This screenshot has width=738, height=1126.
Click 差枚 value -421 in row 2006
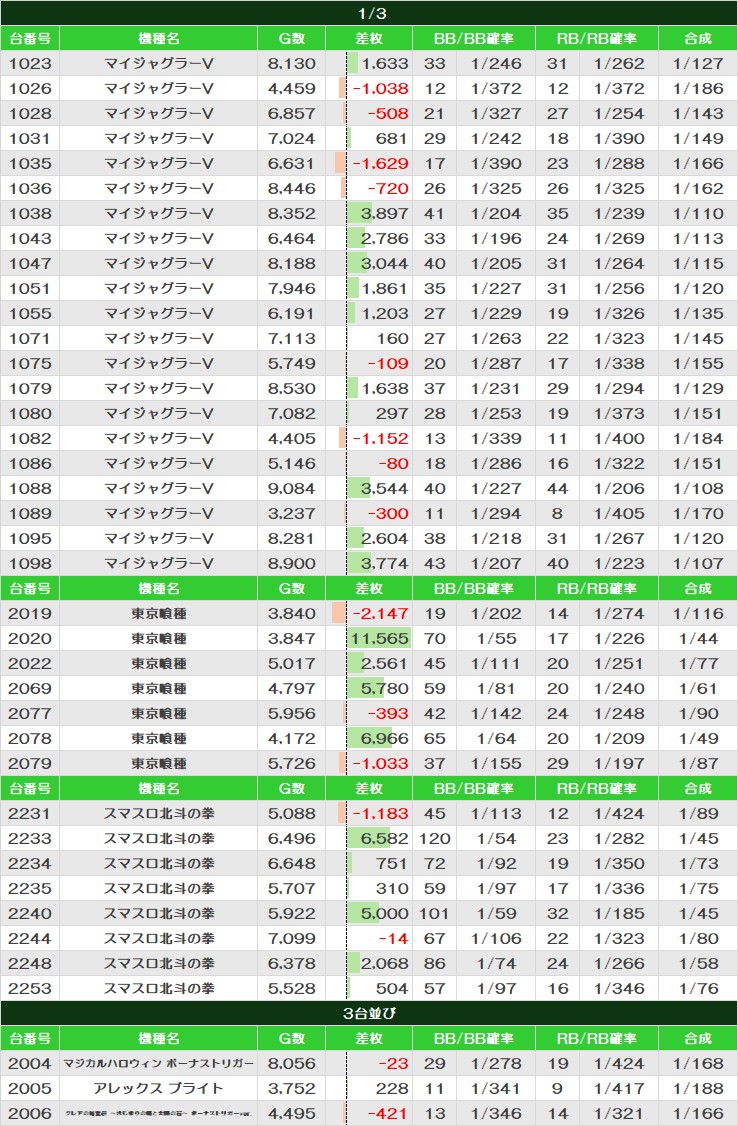(388, 1114)
